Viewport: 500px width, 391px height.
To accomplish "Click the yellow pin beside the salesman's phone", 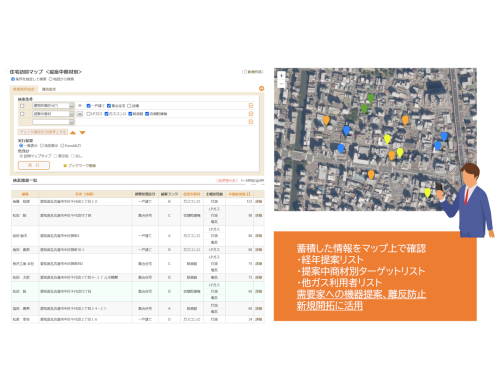I will click(428, 193).
